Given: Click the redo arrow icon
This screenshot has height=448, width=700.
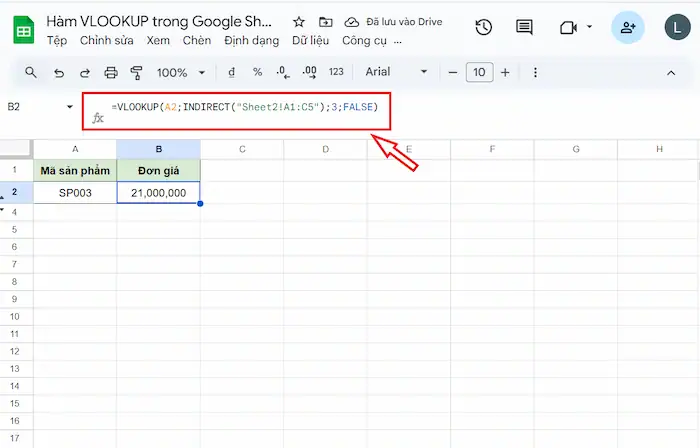Looking at the screenshot, I should click(85, 72).
